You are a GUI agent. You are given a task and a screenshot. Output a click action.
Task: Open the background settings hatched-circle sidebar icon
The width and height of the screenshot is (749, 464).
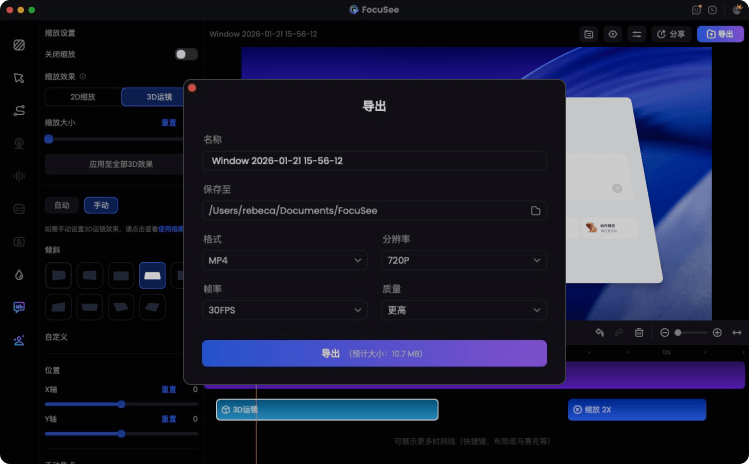19,45
